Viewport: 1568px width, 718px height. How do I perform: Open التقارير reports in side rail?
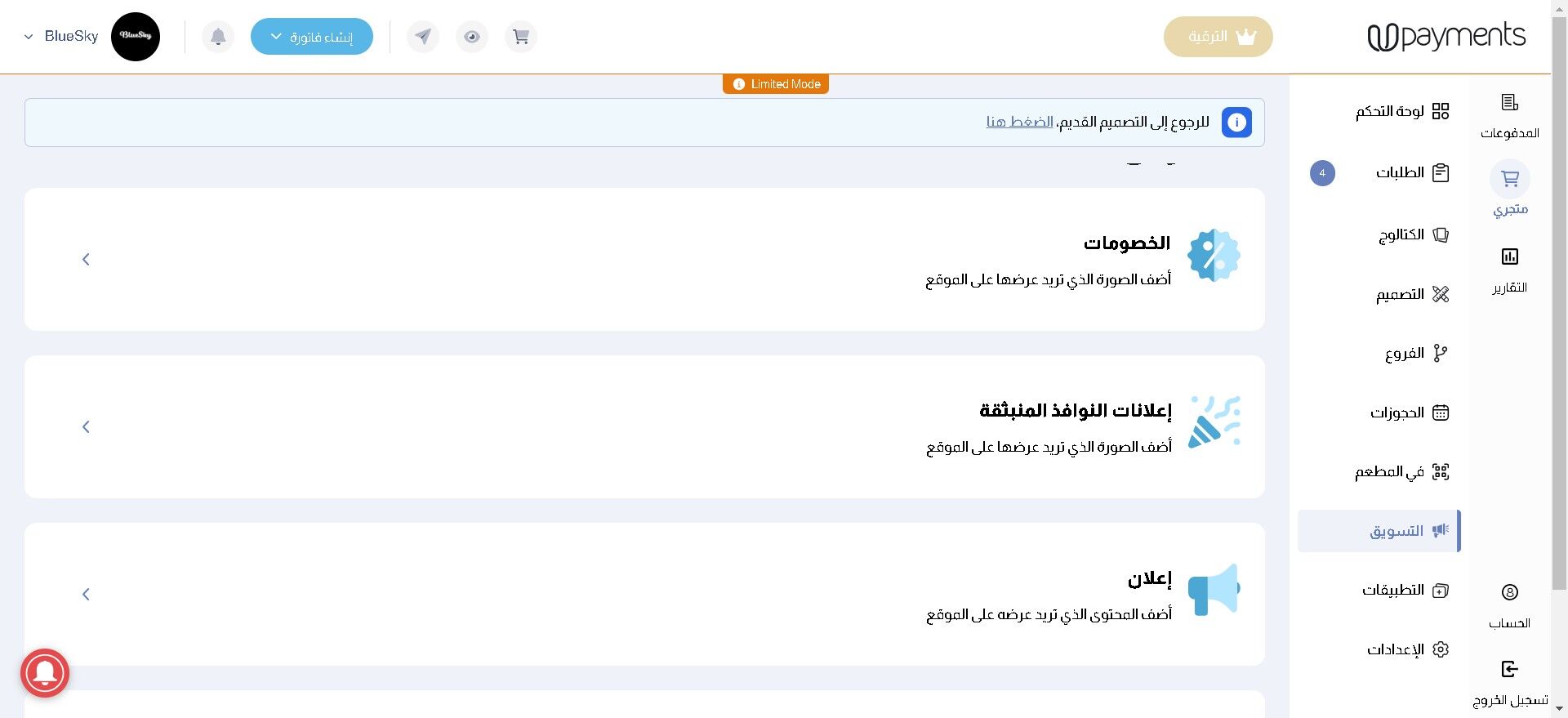[1510, 270]
